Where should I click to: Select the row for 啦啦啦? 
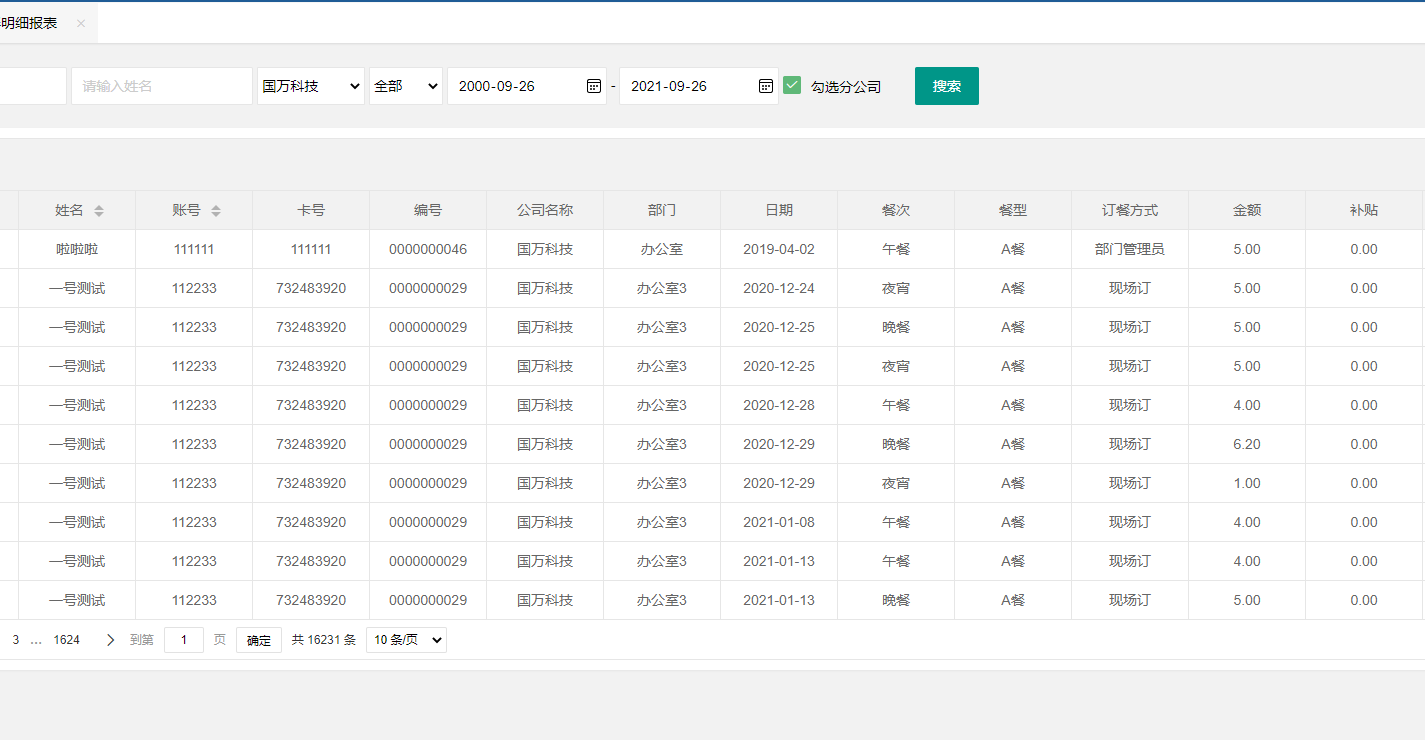pyautogui.click(x=77, y=249)
